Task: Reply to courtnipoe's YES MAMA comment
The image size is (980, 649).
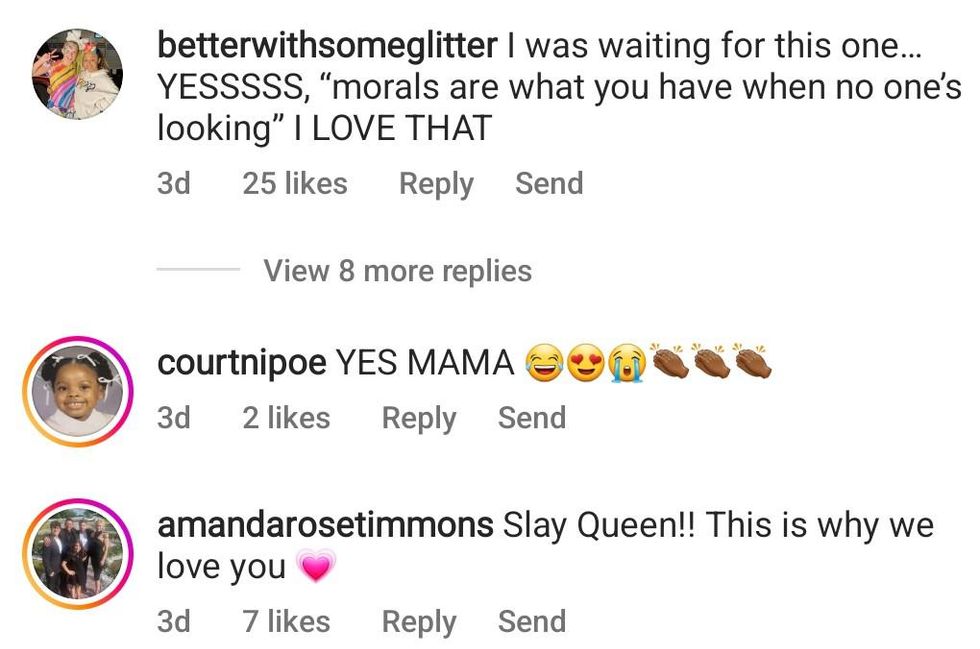Action: pos(419,418)
